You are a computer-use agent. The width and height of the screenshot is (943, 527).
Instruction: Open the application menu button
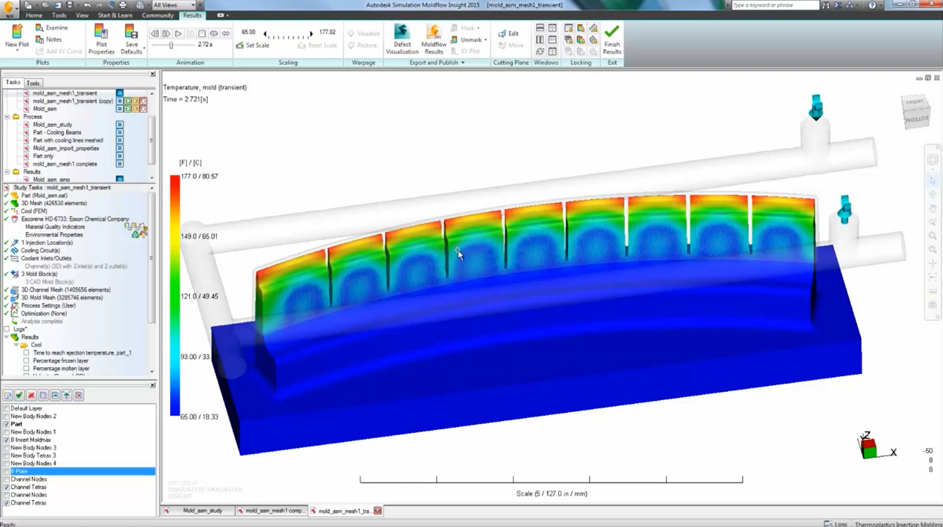8,8
